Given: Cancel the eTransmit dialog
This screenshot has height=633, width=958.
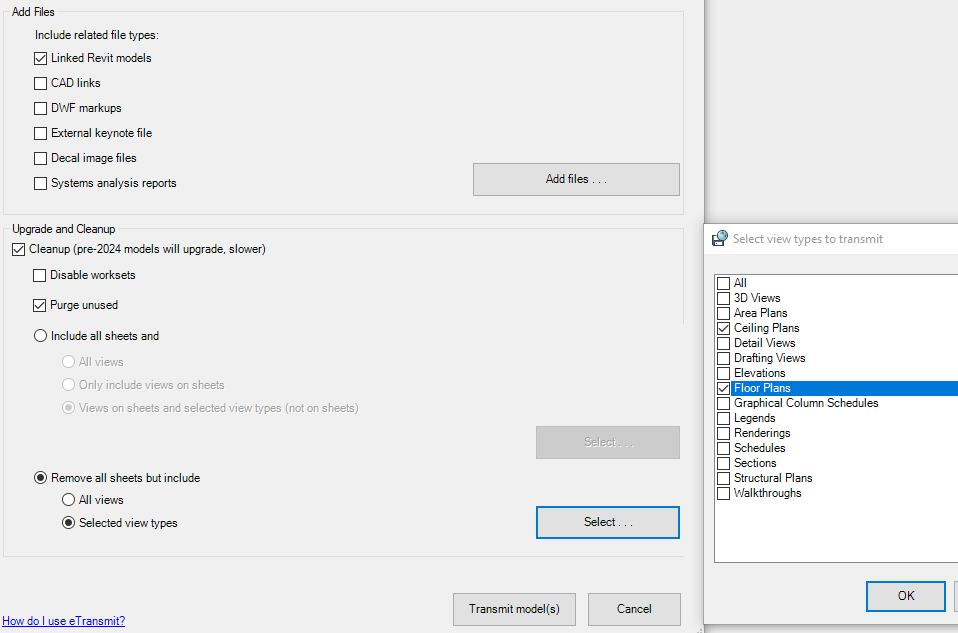Looking at the screenshot, I should (634, 609).
